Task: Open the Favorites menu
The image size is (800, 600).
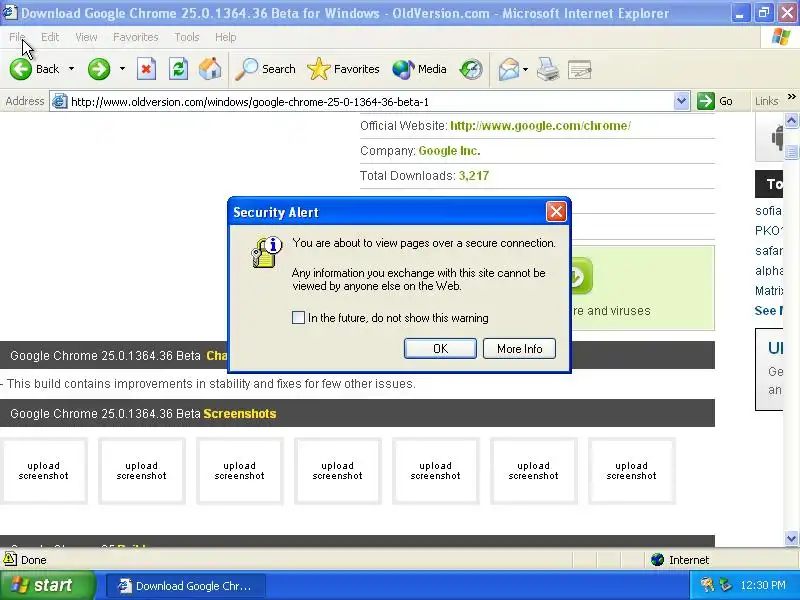Action: tap(136, 37)
